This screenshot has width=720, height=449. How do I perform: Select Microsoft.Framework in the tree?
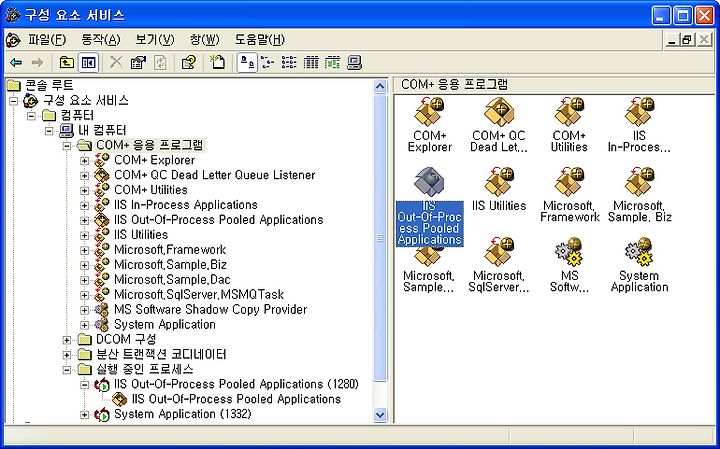[170, 250]
